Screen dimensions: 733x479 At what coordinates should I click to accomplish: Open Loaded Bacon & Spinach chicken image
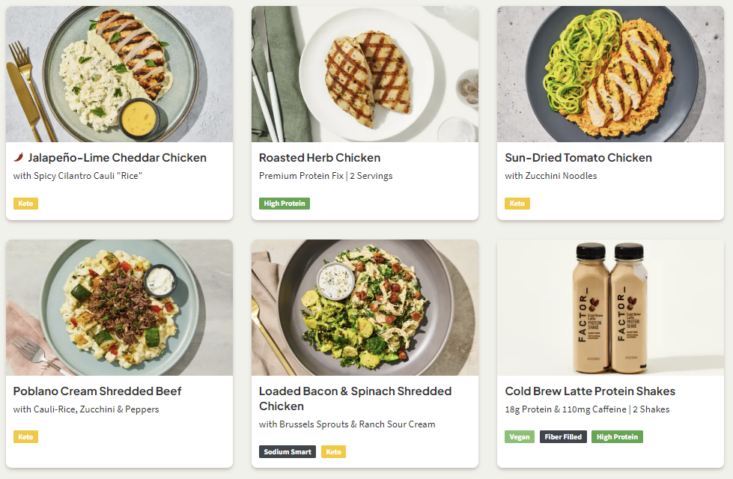(365, 307)
